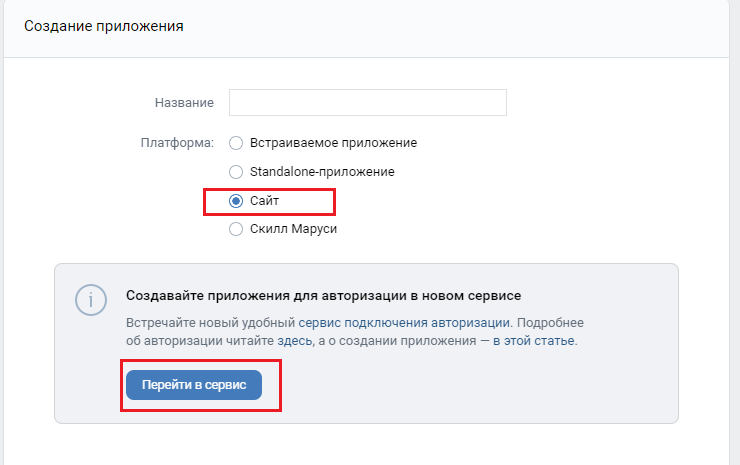
Task: Select the Сайт platform radio button
Action: tap(236, 201)
